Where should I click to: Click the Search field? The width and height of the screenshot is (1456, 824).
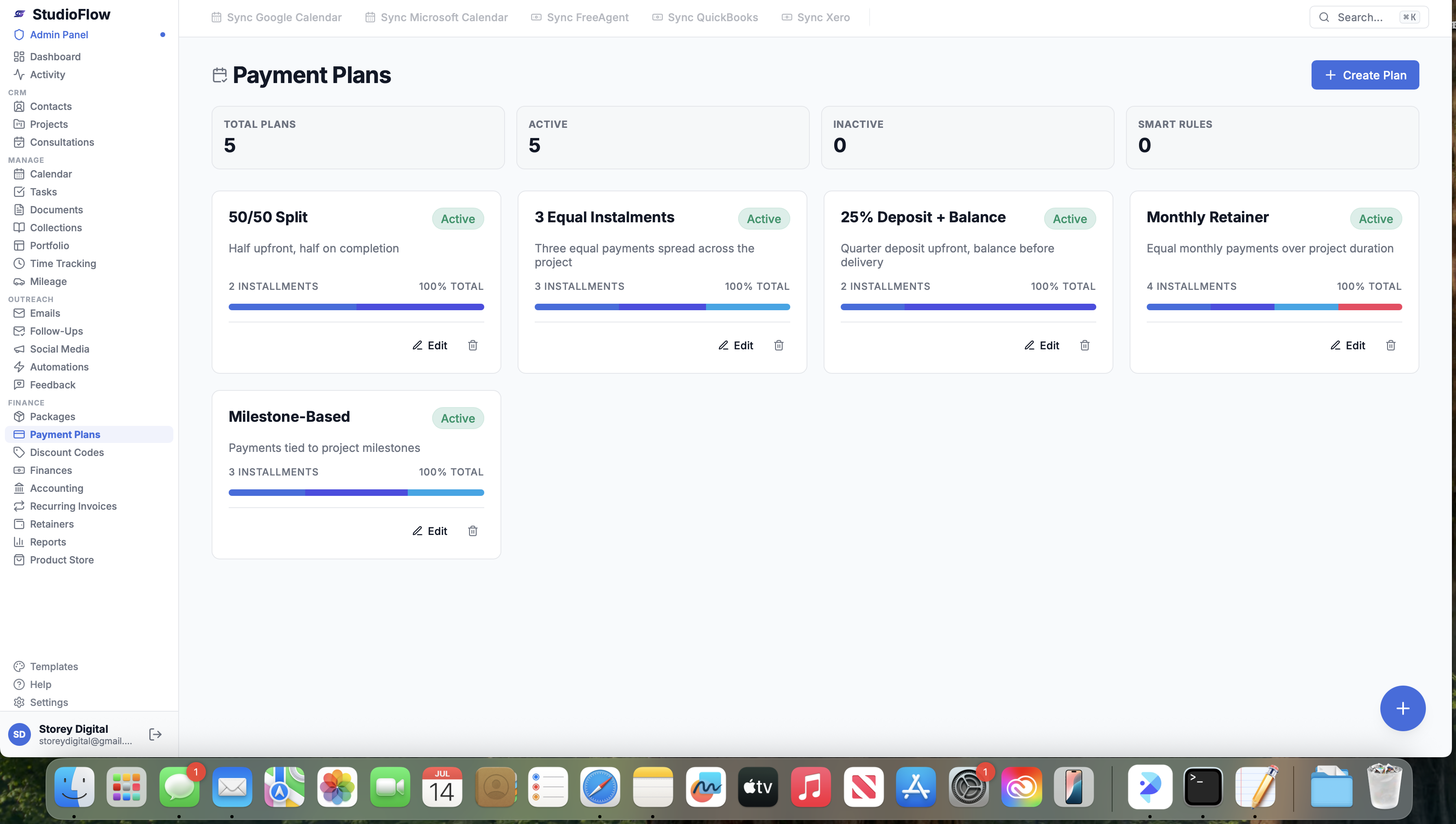(1369, 18)
